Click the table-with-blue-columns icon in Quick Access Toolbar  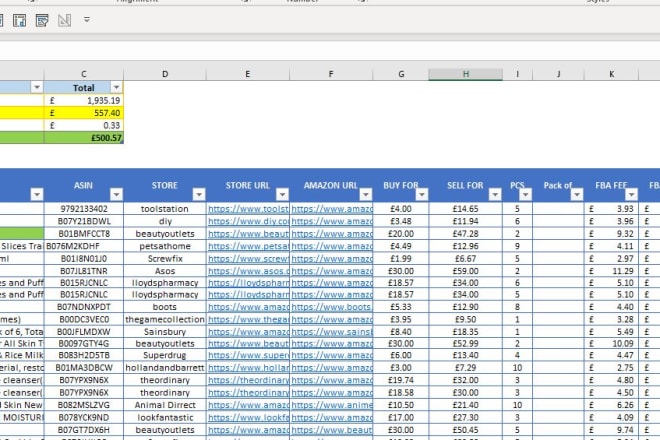pos(19,20)
